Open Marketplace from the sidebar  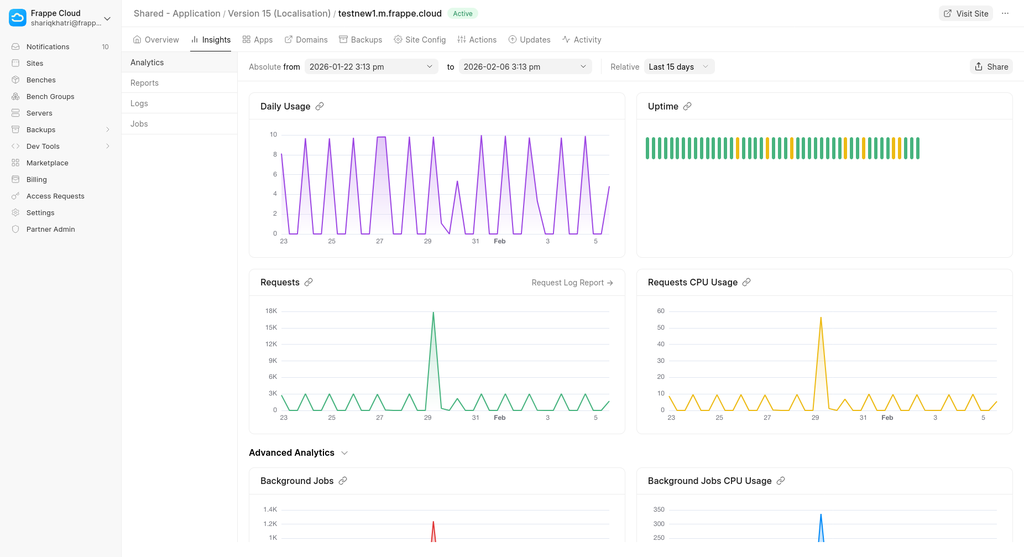pos(47,163)
